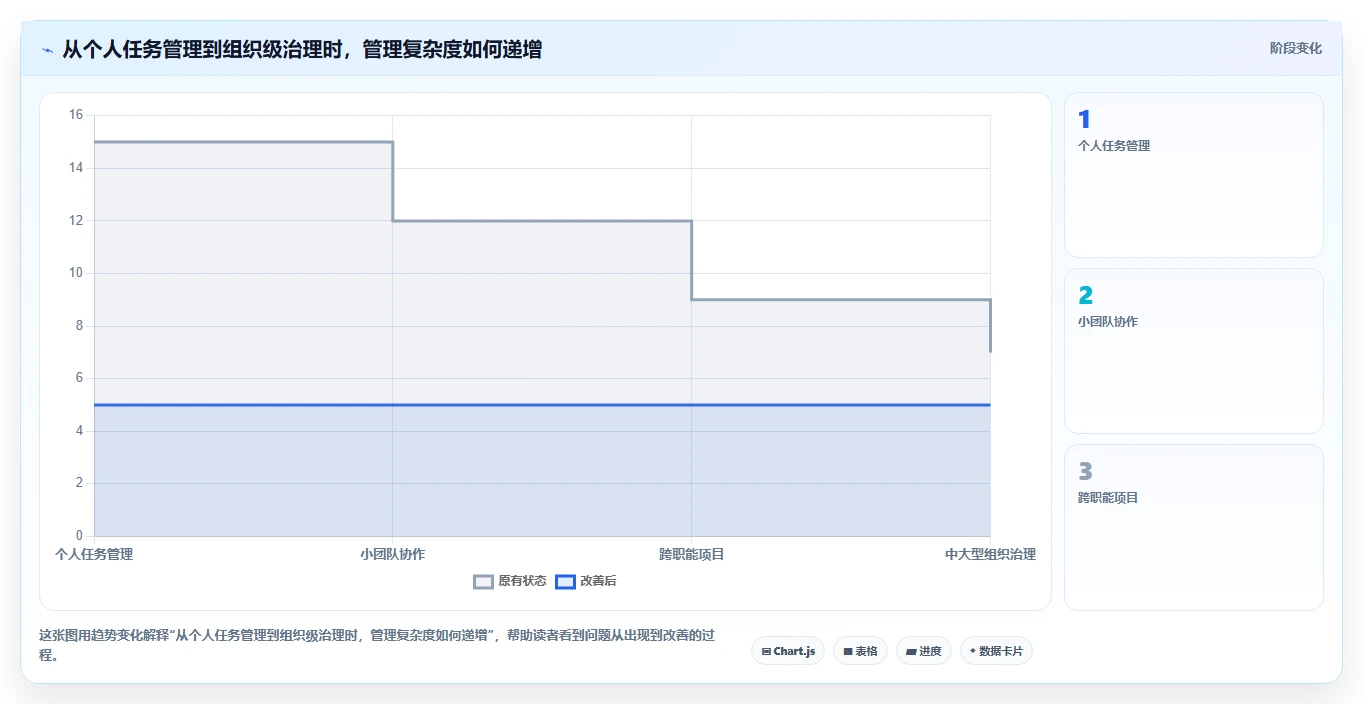Click the x-axis label 小团队协作

(x=393, y=554)
